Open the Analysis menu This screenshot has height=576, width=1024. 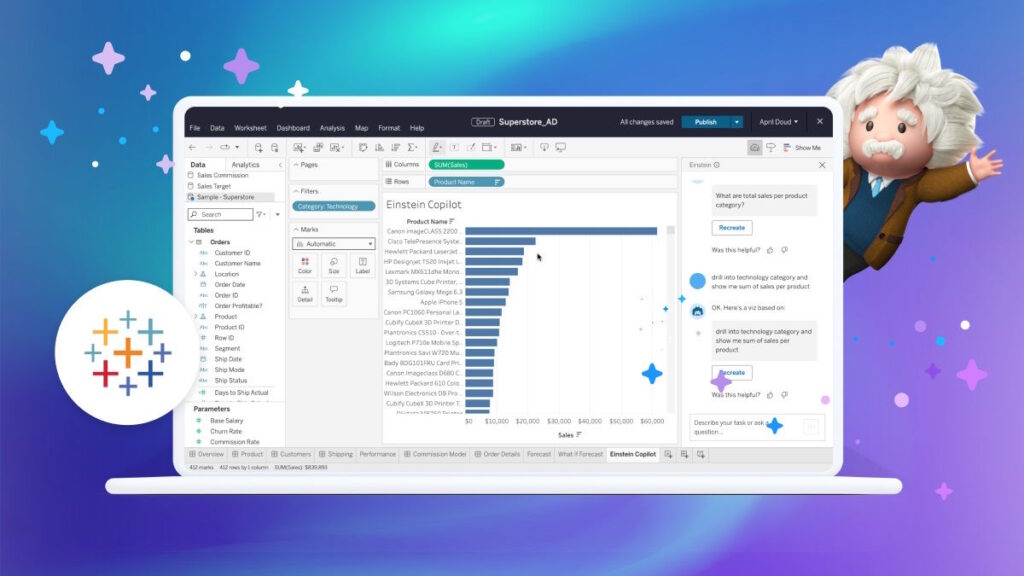click(x=332, y=128)
